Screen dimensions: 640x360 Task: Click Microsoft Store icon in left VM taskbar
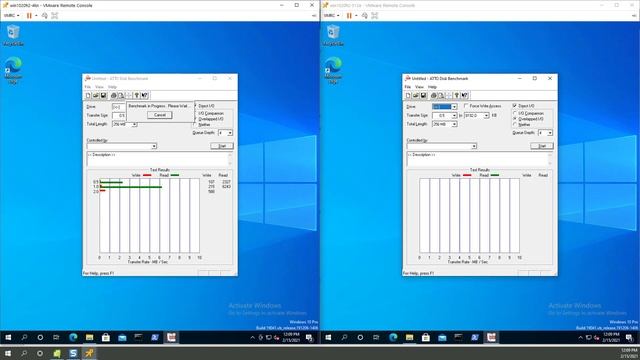[106, 337]
